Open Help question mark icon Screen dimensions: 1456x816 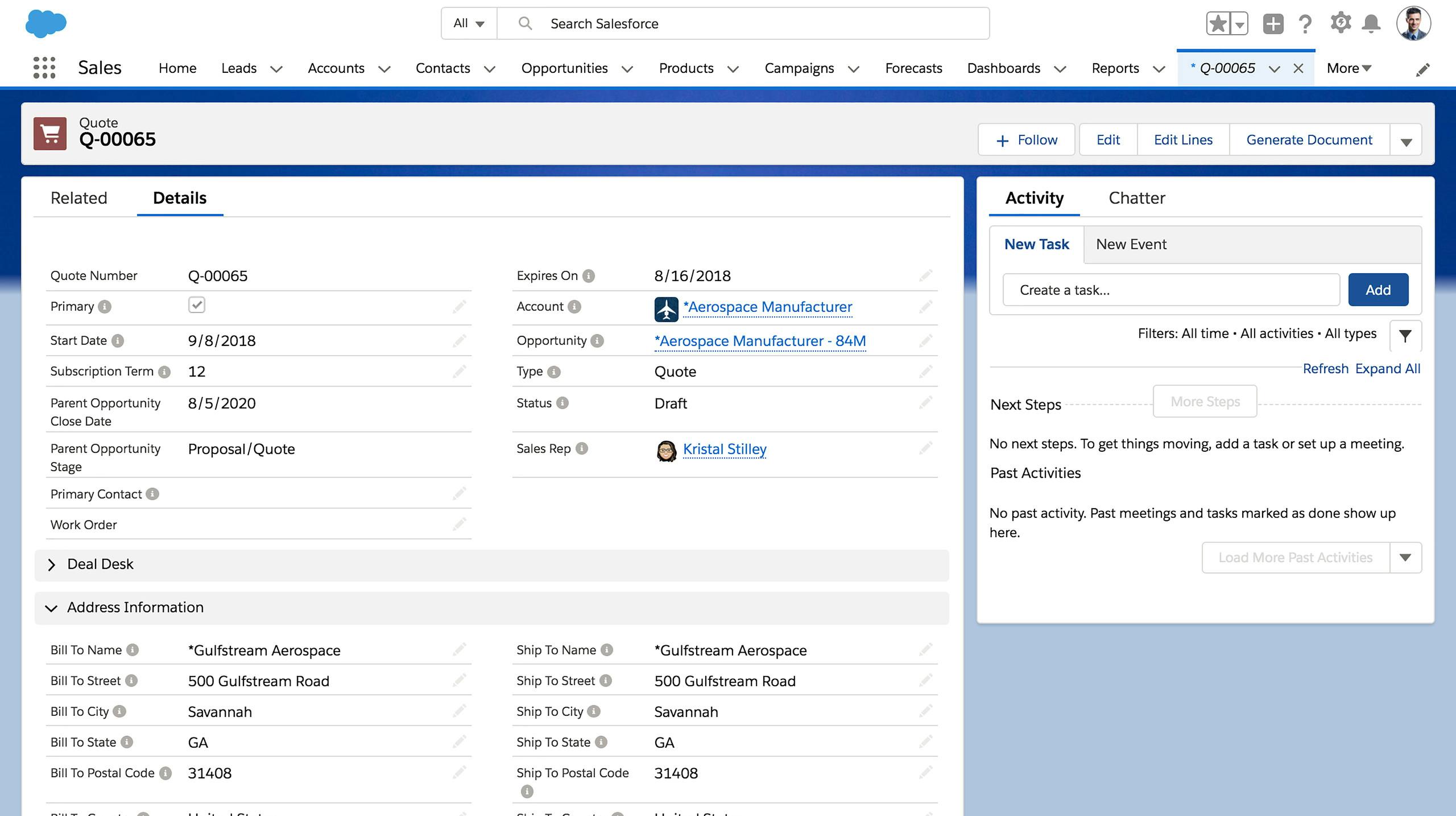(1305, 24)
